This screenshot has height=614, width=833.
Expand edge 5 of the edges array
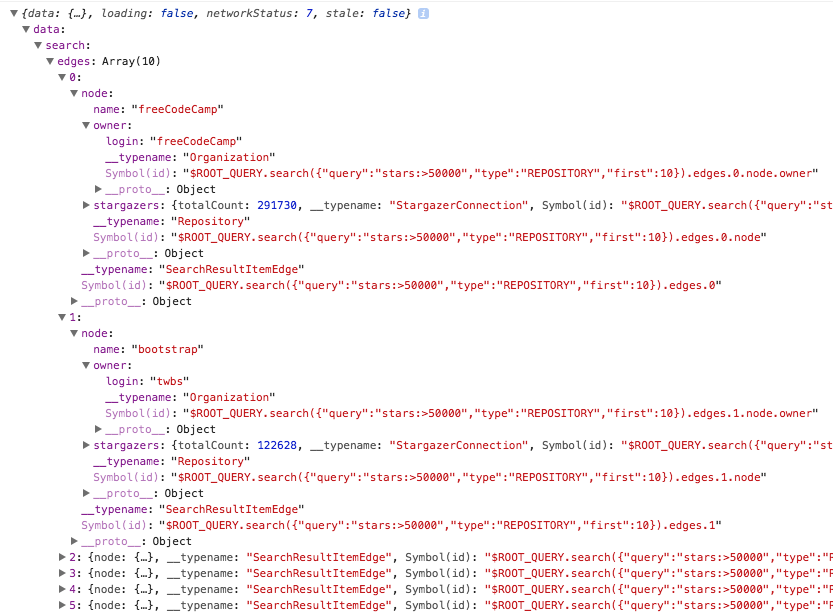[x=62, y=605]
